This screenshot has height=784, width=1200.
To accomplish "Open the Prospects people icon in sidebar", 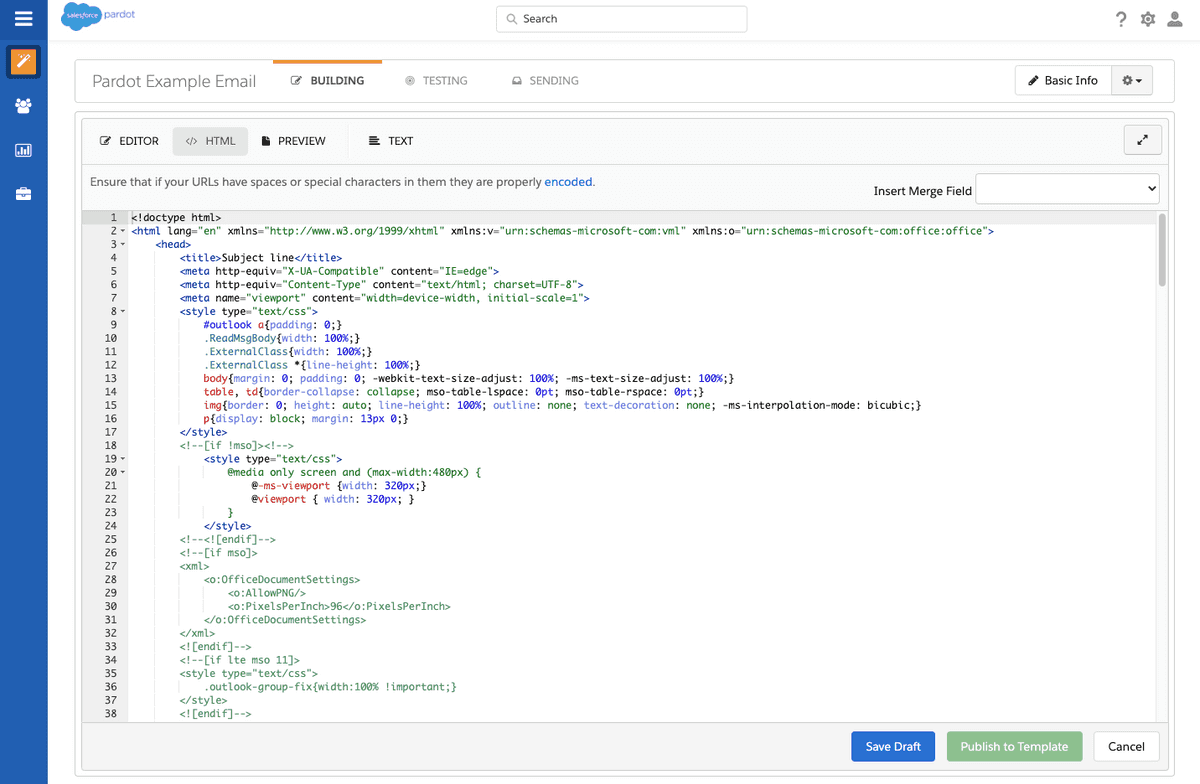I will (x=24, y=106).
